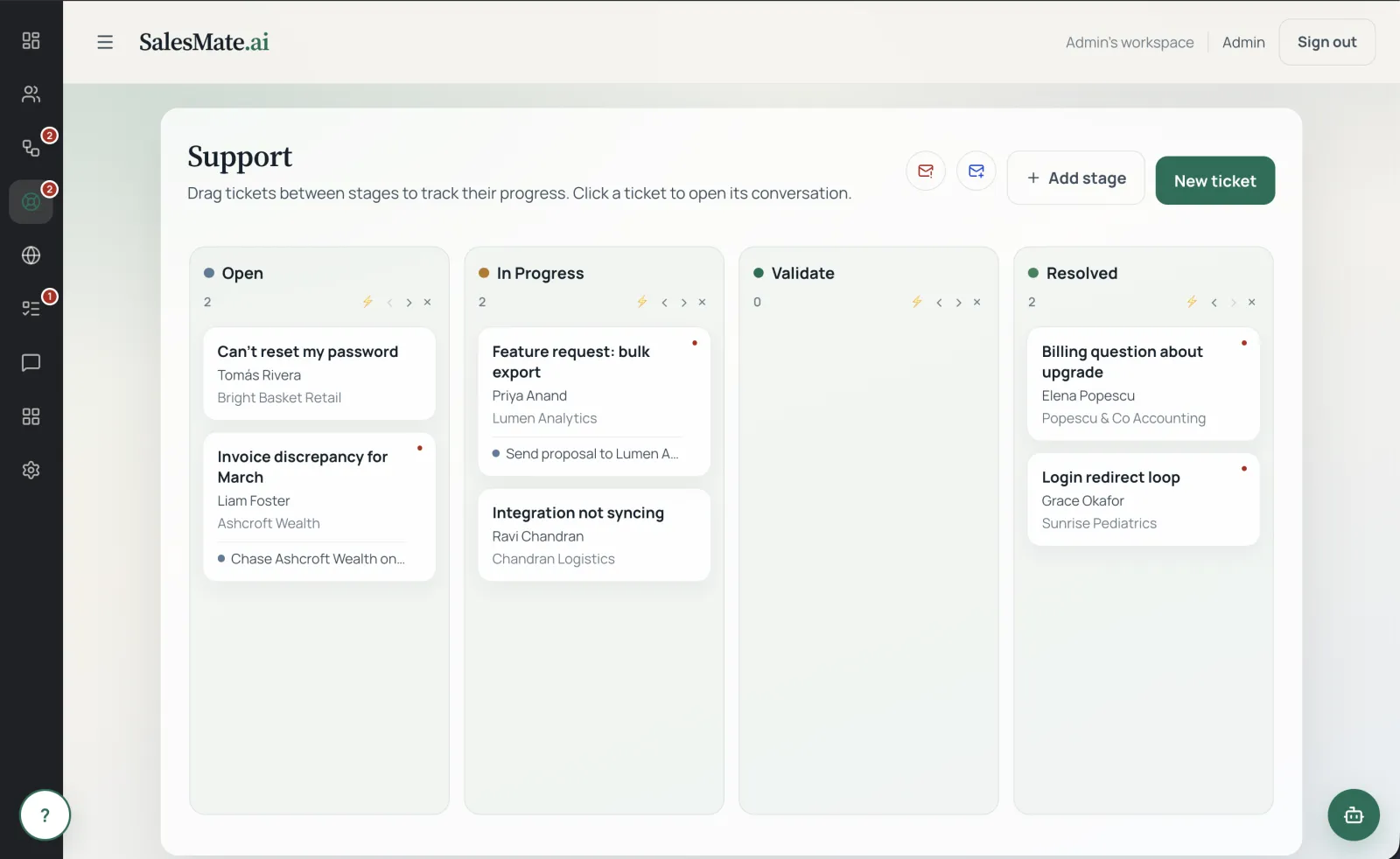Screen dimensions: 1400x859
Task: Open the Contacts people icon in sidebar
Action: point(31,94)
